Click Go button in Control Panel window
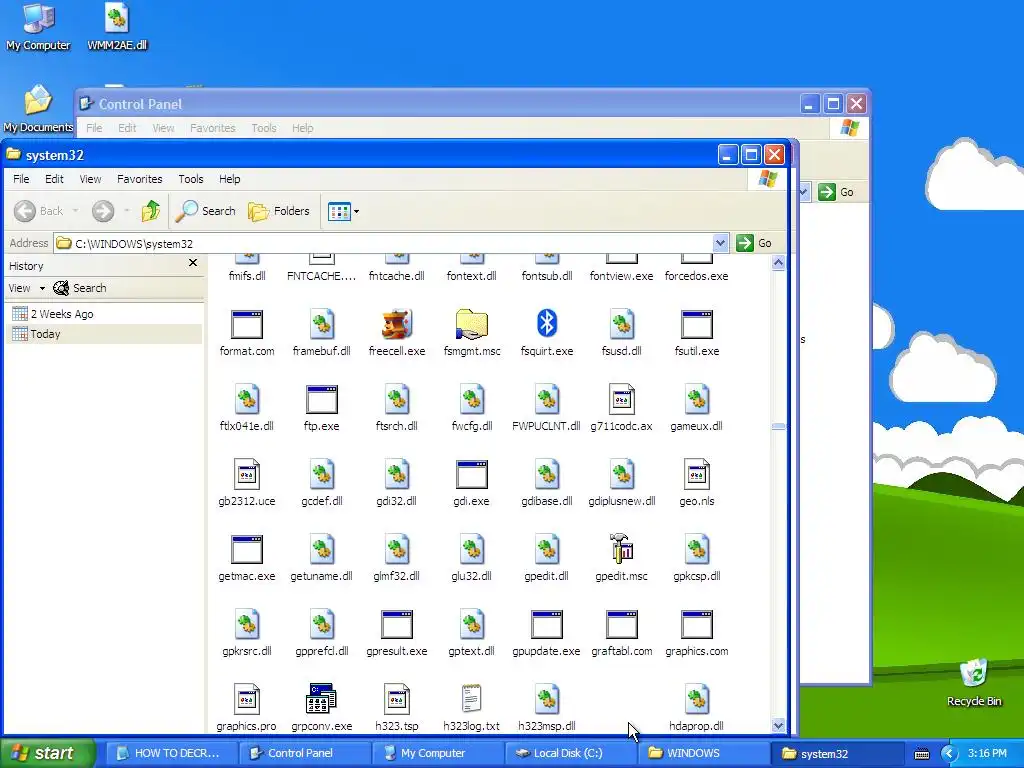Screen dimensions: 1024x768 836,192
